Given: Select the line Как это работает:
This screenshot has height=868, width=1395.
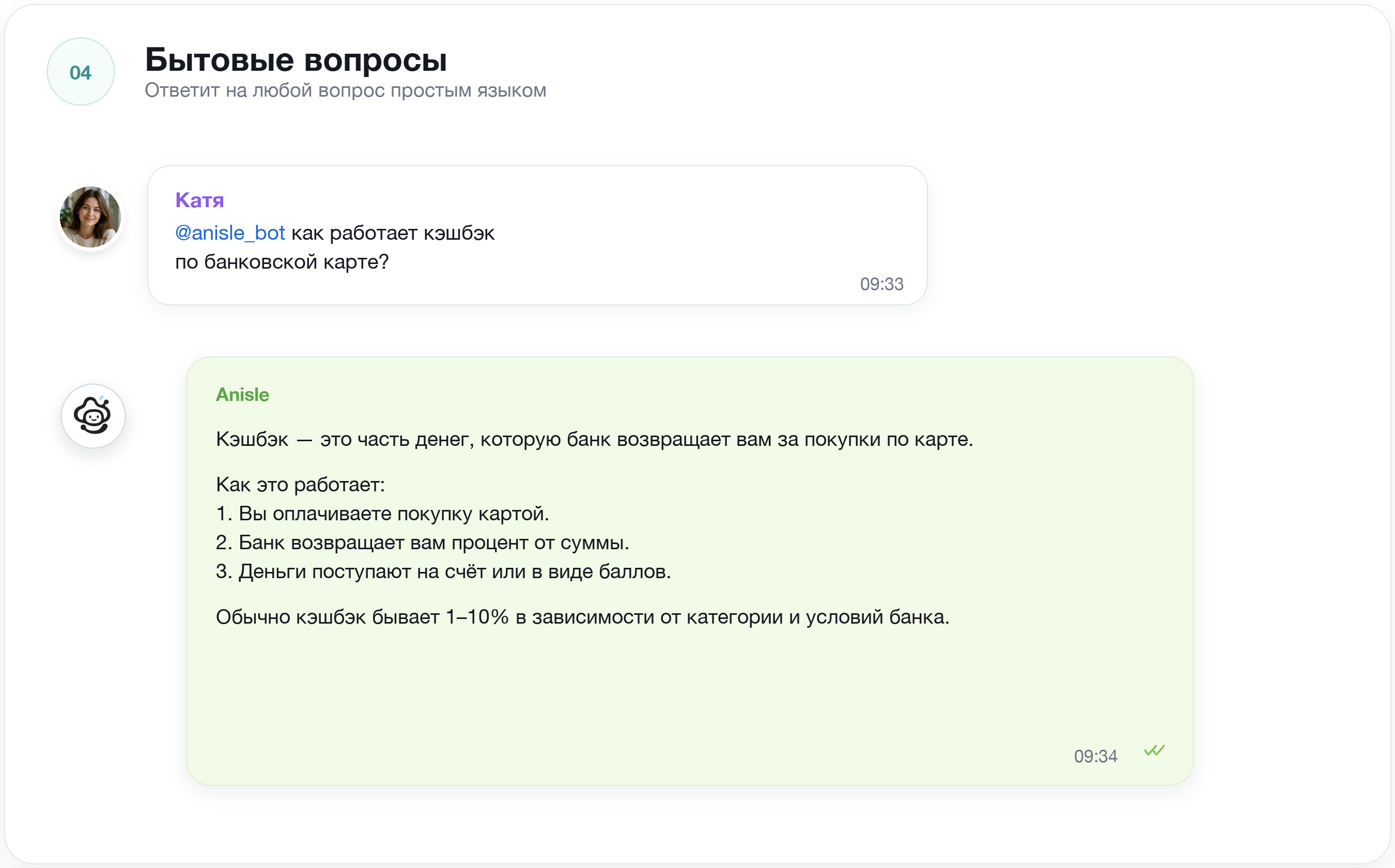Looking at the screenshot, I should (x=300, y=485).
